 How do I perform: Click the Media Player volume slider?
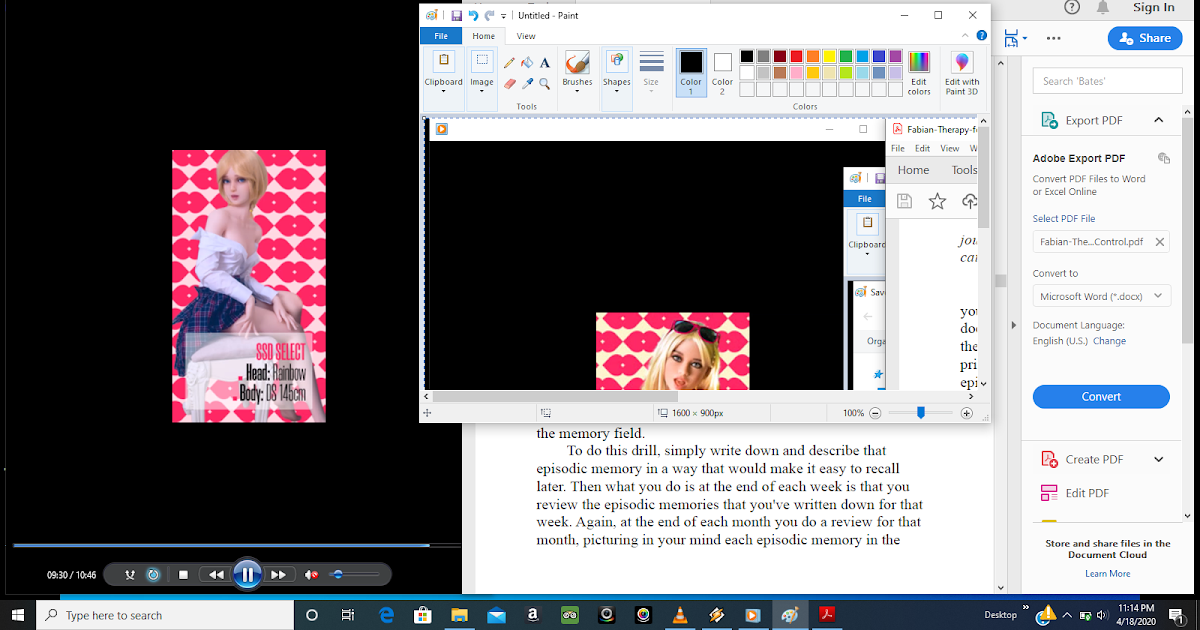point(355,575)
